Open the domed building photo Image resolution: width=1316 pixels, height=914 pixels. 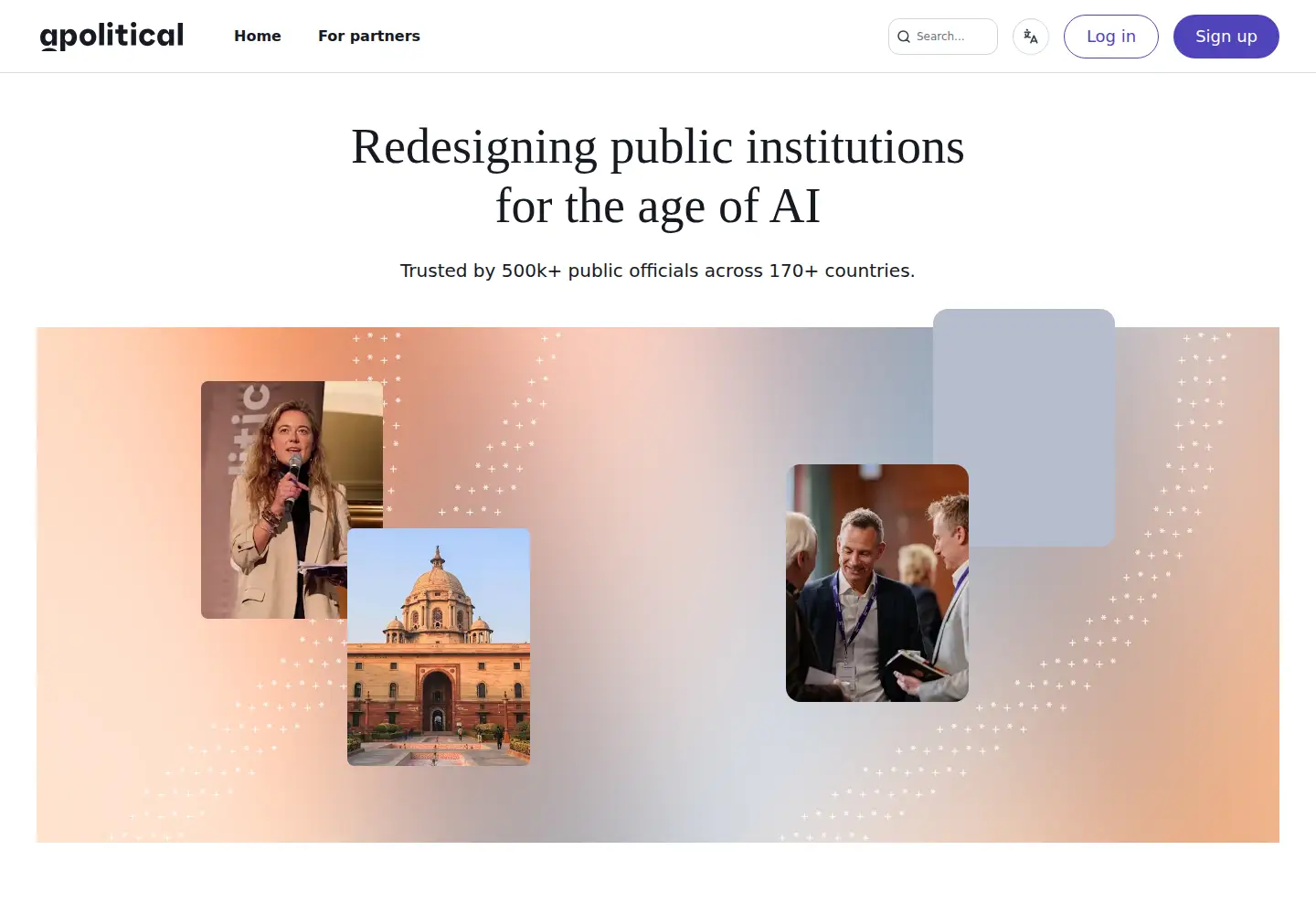pos(439,647)
